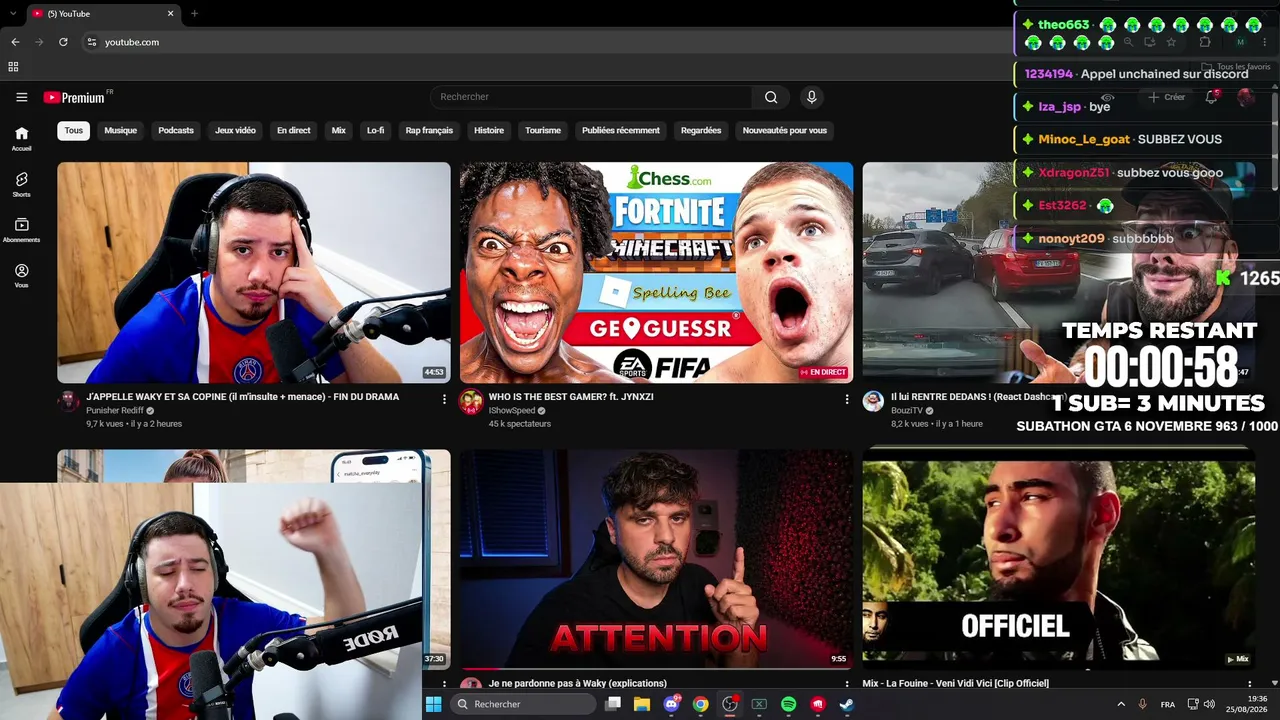
Task: Open Discord from the taskbar
Action: tap(671, 704)
